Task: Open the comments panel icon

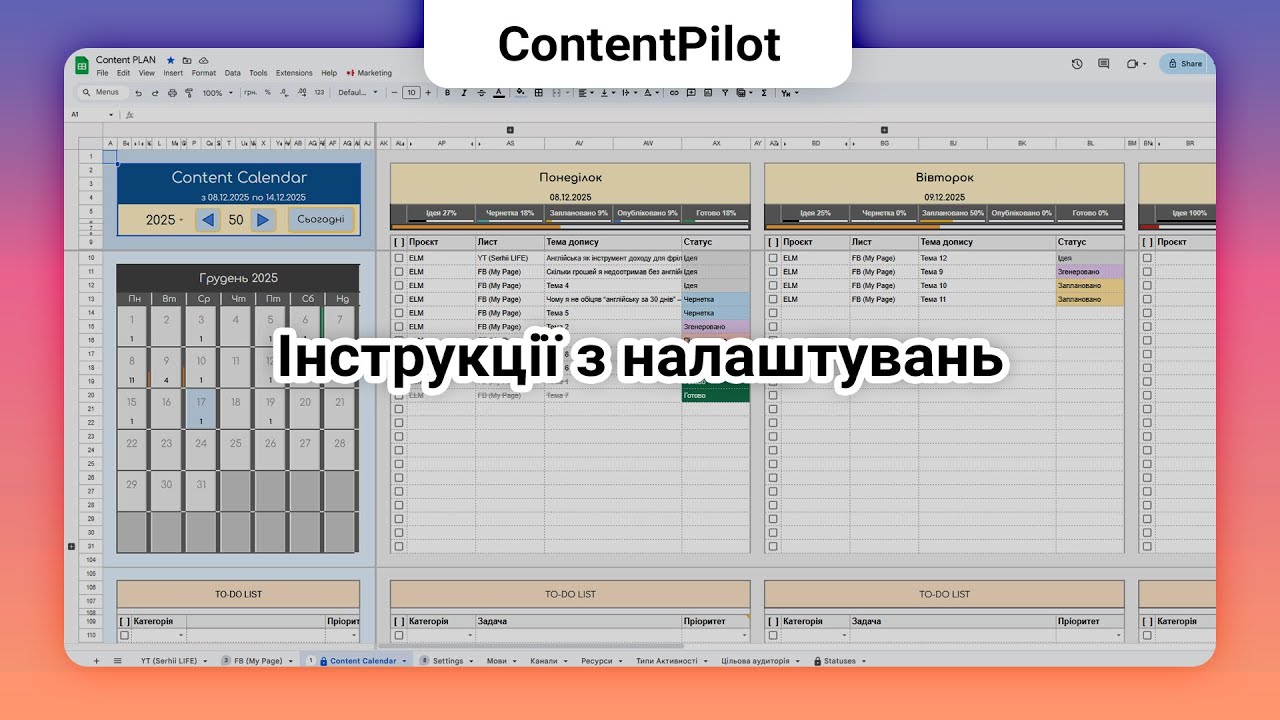Action: [x=1104, y=63]
